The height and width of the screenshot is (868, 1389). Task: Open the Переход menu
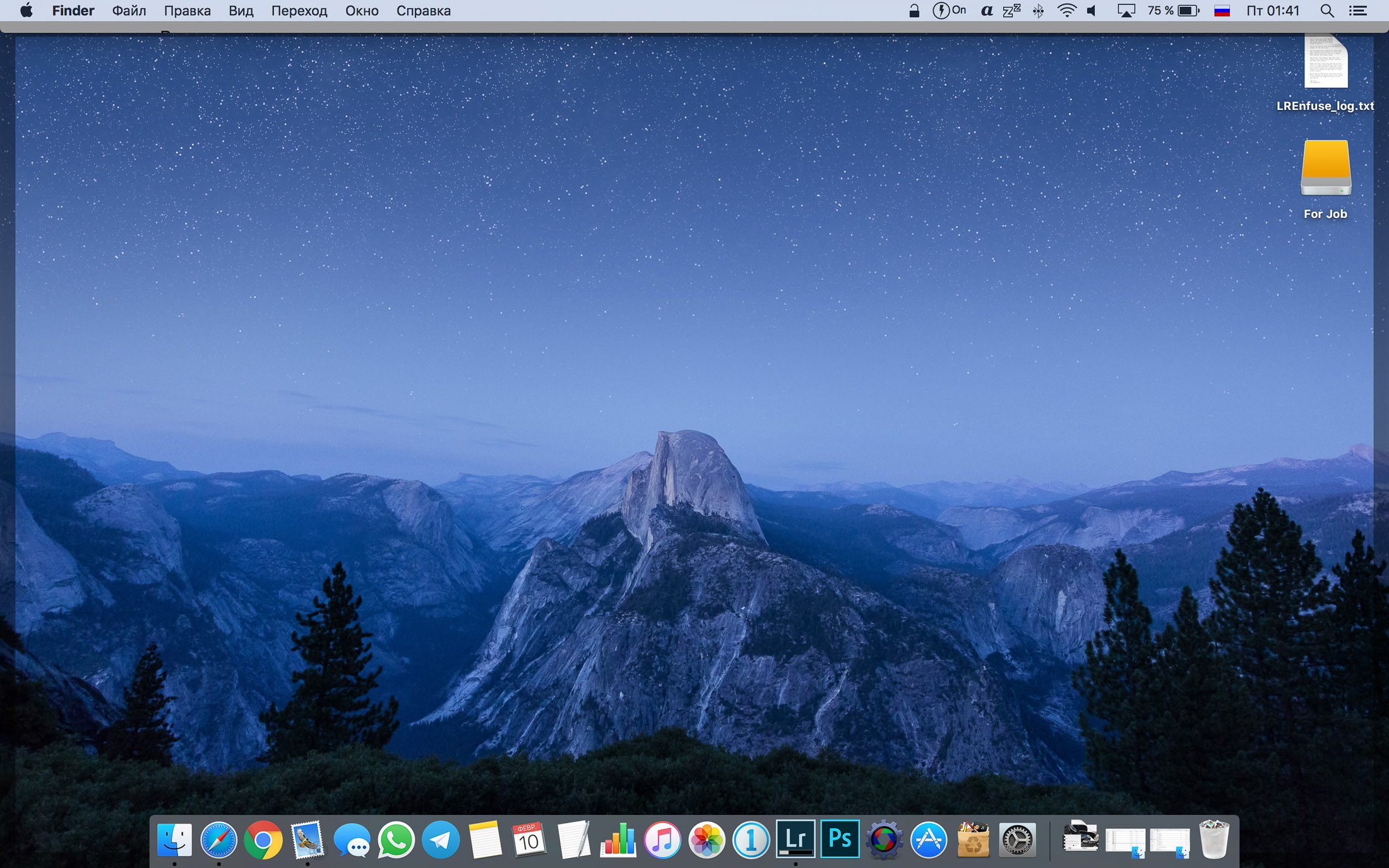coord(299,11)
